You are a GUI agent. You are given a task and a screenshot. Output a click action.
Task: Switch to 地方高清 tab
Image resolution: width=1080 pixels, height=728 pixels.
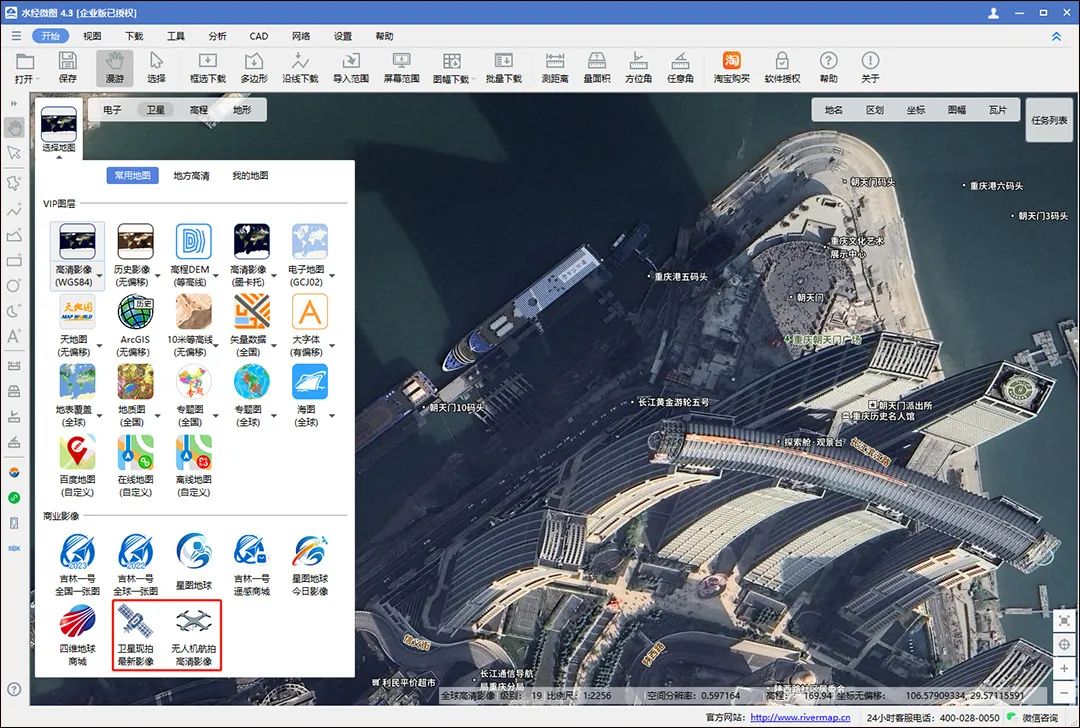(191, 176)
